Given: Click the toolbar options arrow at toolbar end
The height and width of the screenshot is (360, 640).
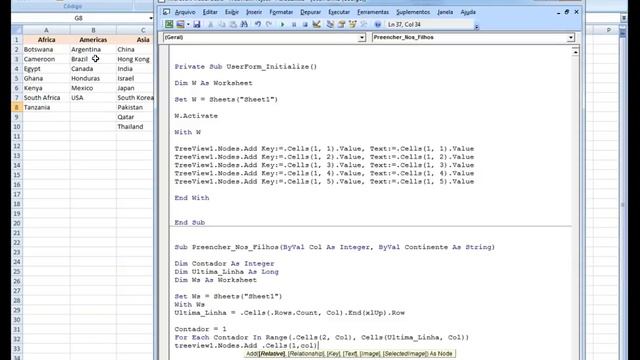Looking at the screenshot, I should [476, 27].
